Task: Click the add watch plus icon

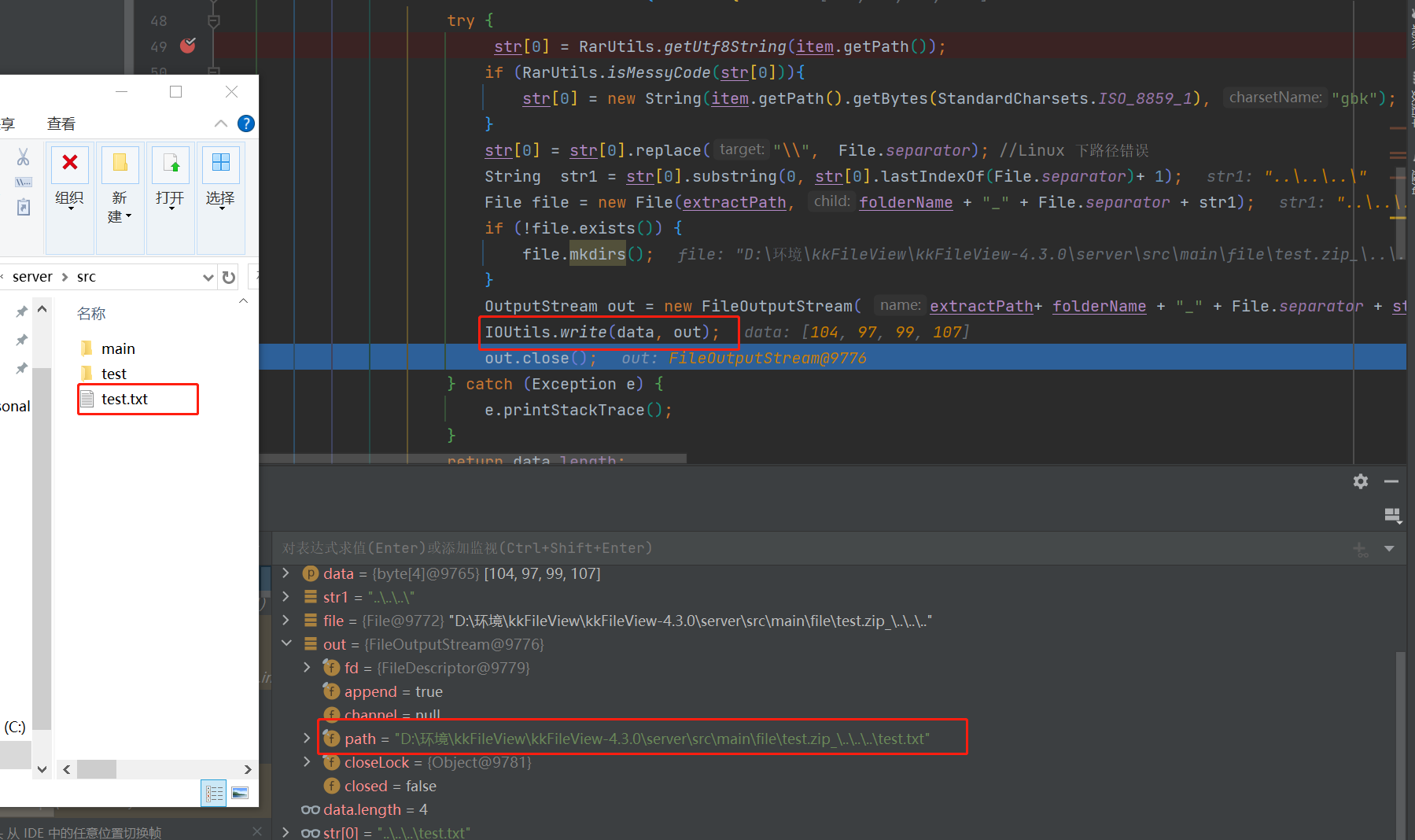Action: [1360, 548]
